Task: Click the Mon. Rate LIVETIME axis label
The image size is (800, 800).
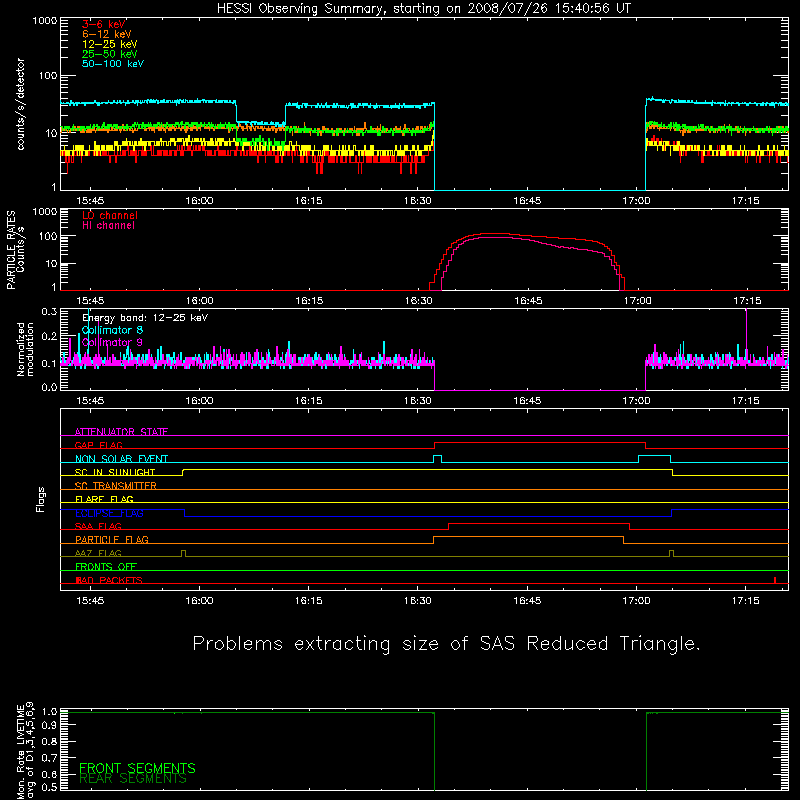Action: (x=25, y=752)
